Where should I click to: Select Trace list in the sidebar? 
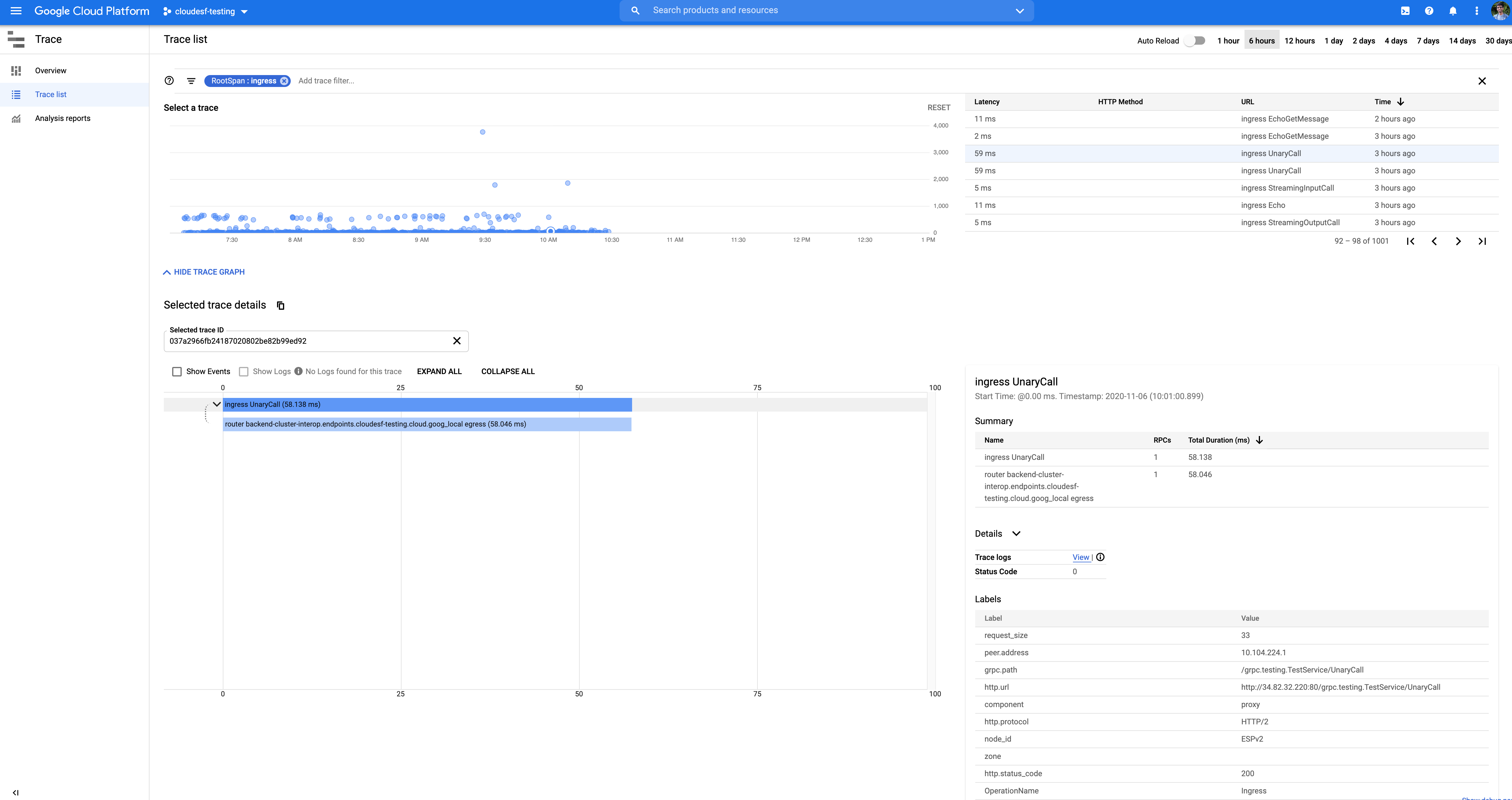(50, 94)
